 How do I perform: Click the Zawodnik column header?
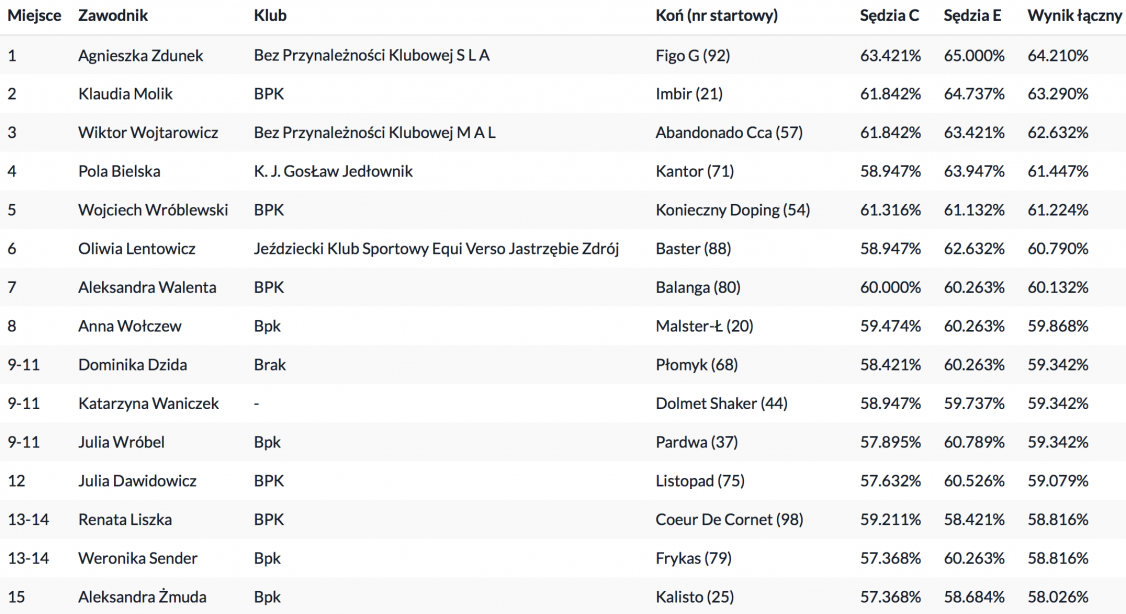pyautogui.click(x=115, y=16)
